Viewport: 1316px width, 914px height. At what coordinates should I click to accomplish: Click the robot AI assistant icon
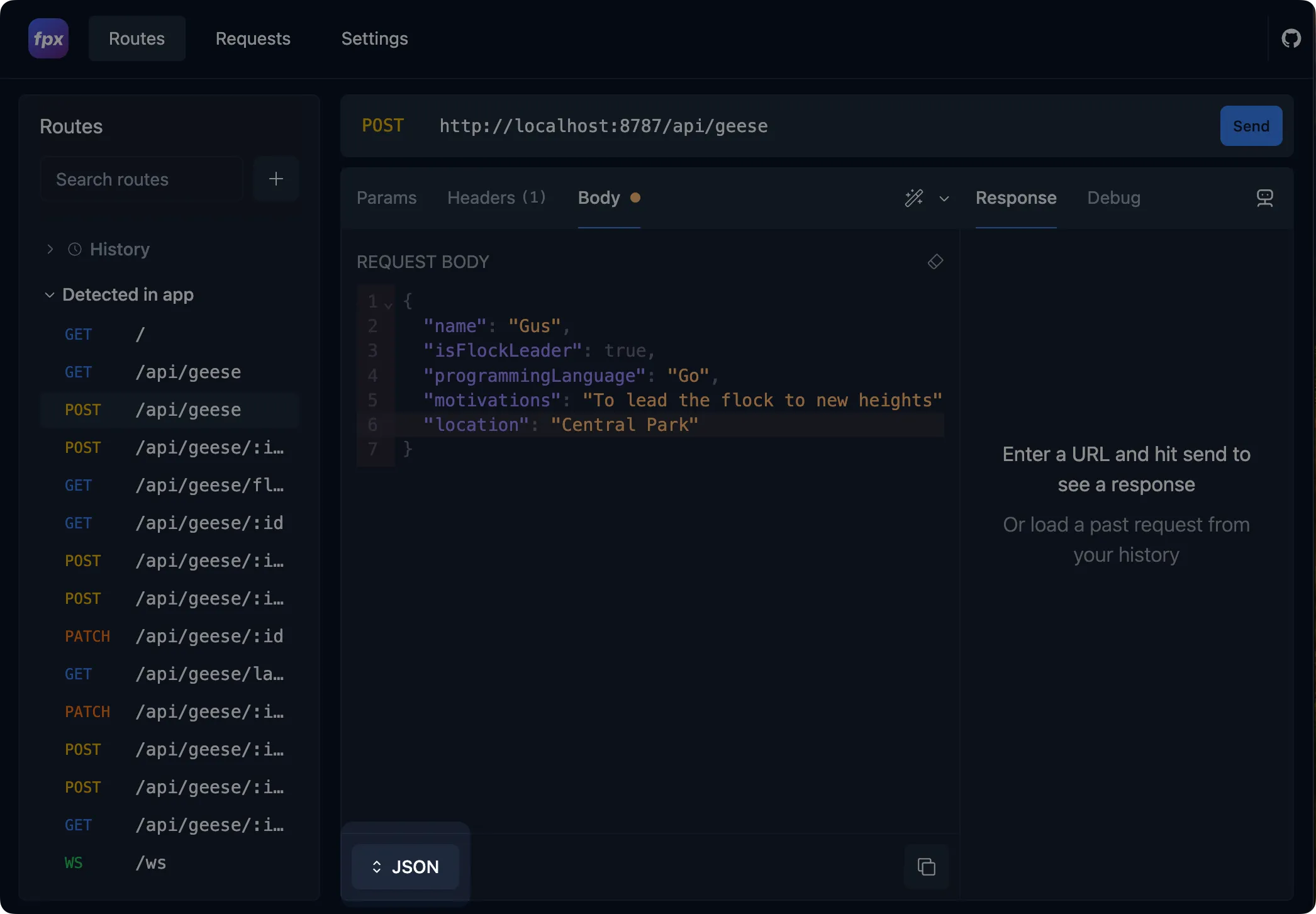[x=1264, y=198]
